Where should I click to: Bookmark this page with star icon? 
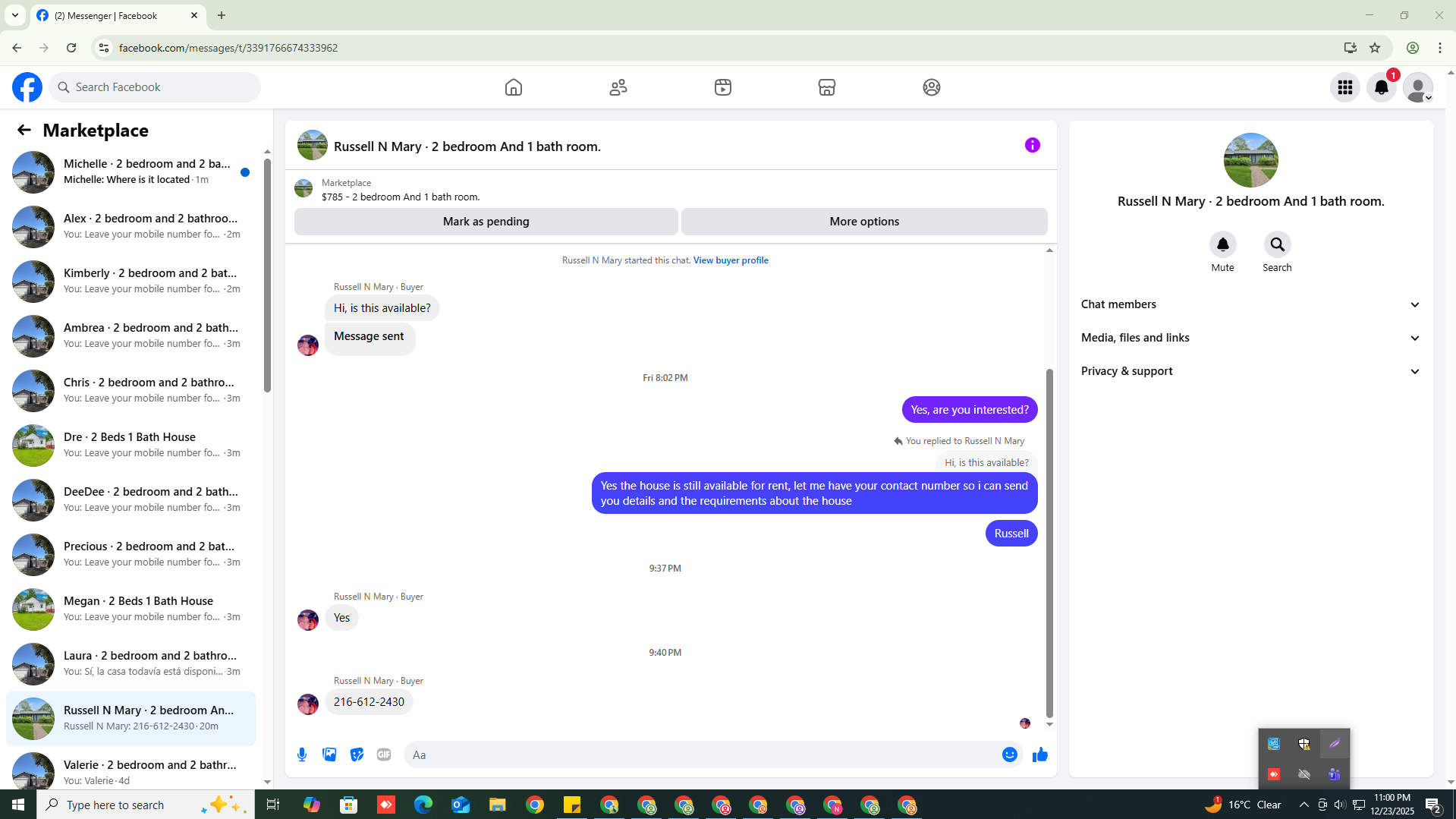pos(1375,48)
